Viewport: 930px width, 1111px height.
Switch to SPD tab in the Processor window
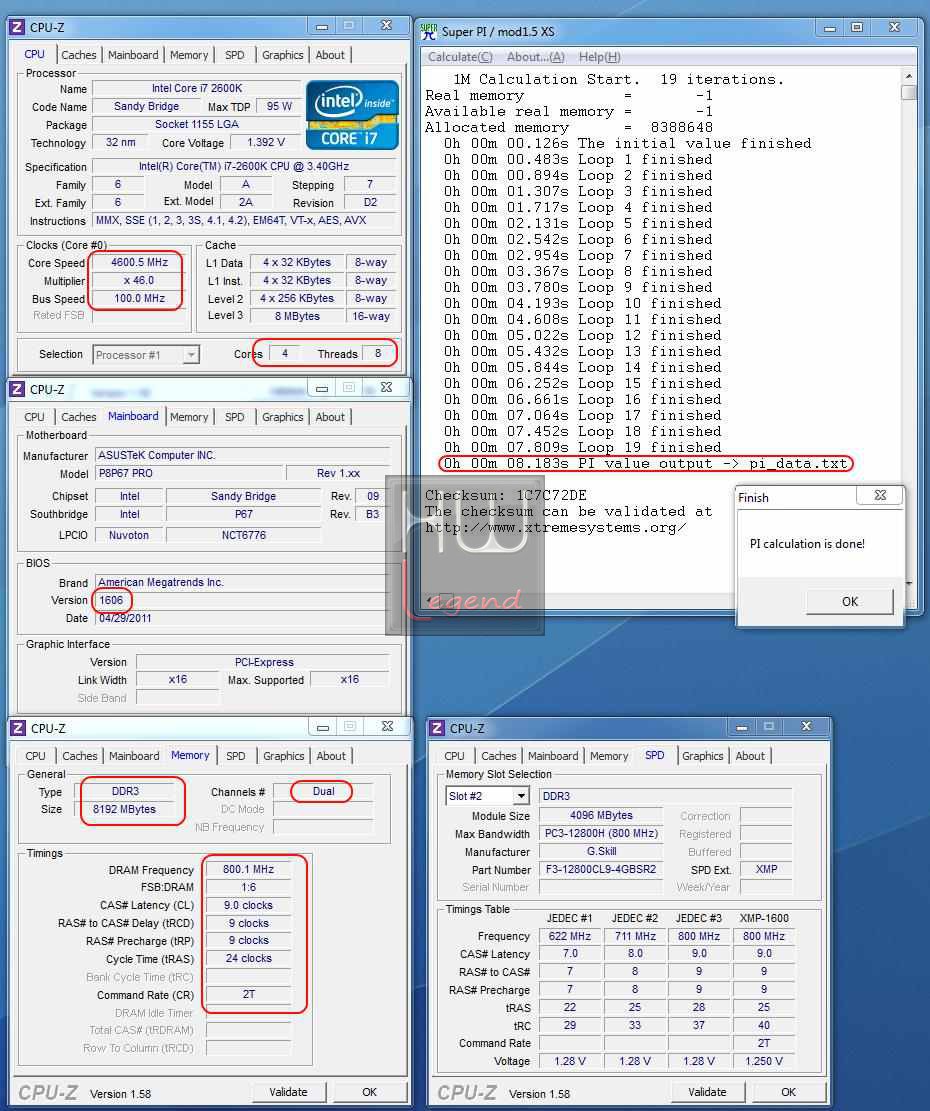pyautogui.click(x=234, y=55)
